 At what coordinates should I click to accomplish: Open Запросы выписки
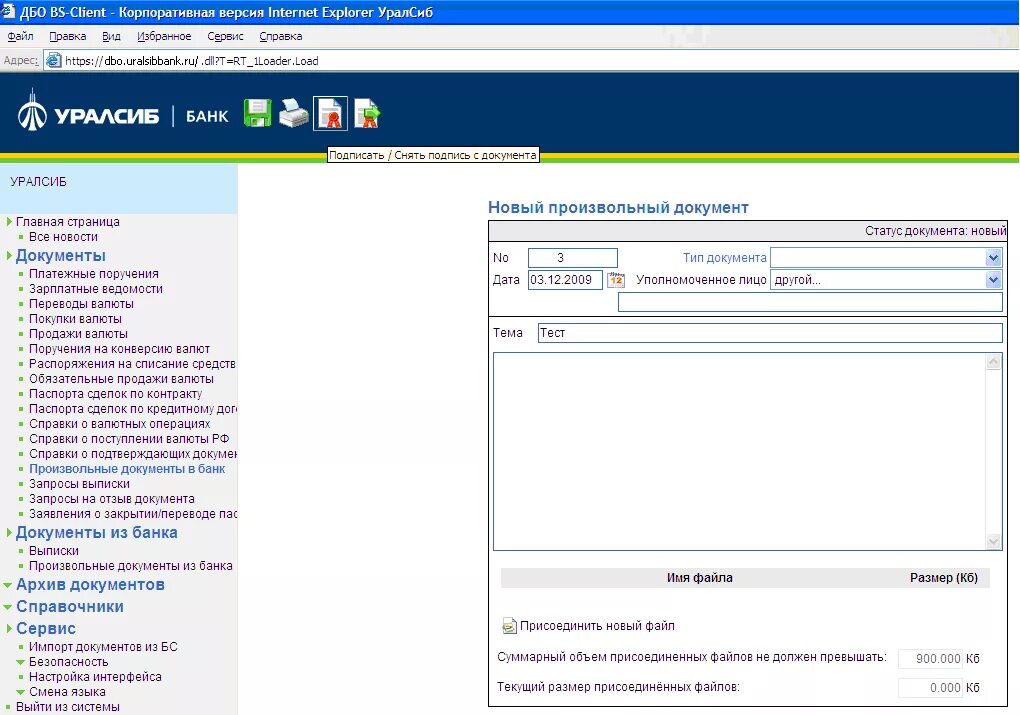(x=79, y=484)
